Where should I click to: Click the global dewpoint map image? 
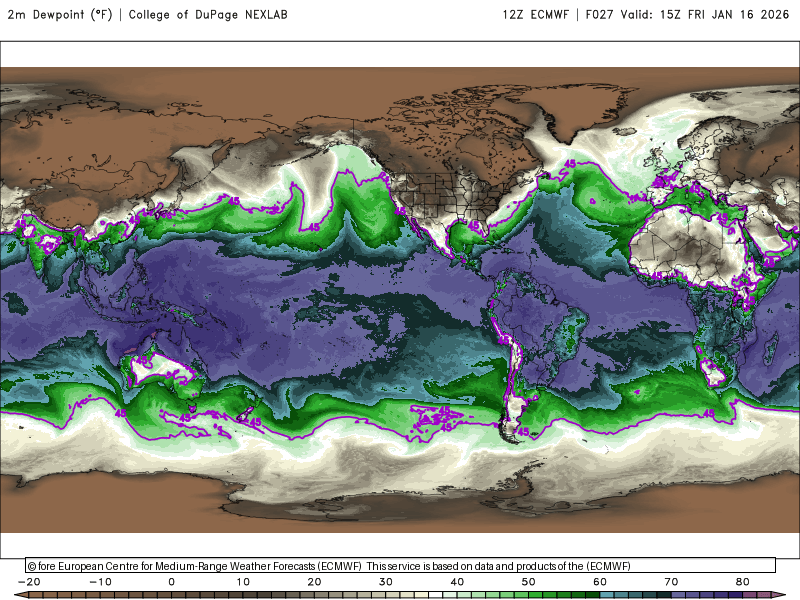point(400,300)
